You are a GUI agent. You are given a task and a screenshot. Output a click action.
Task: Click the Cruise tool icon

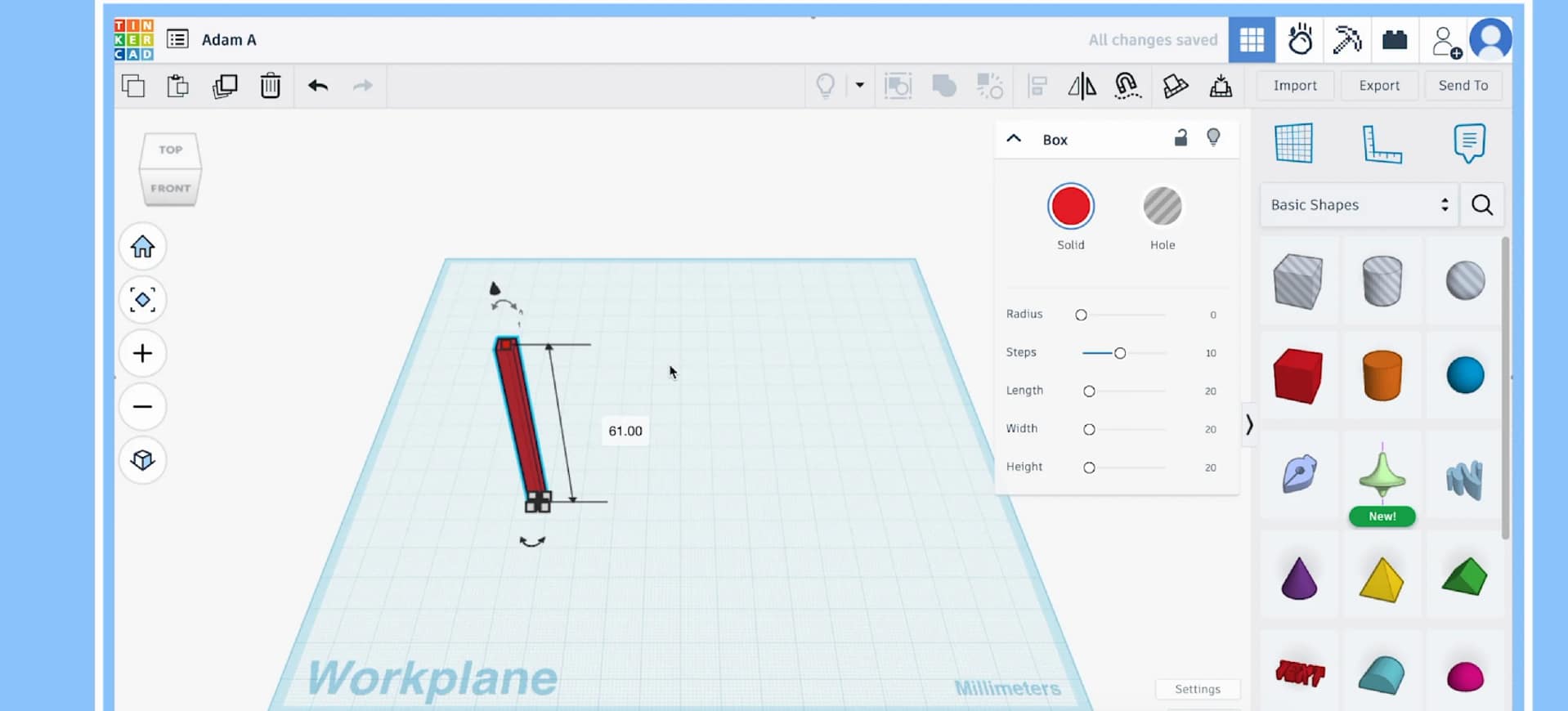pyautogui.click(x=1127, y=86)
